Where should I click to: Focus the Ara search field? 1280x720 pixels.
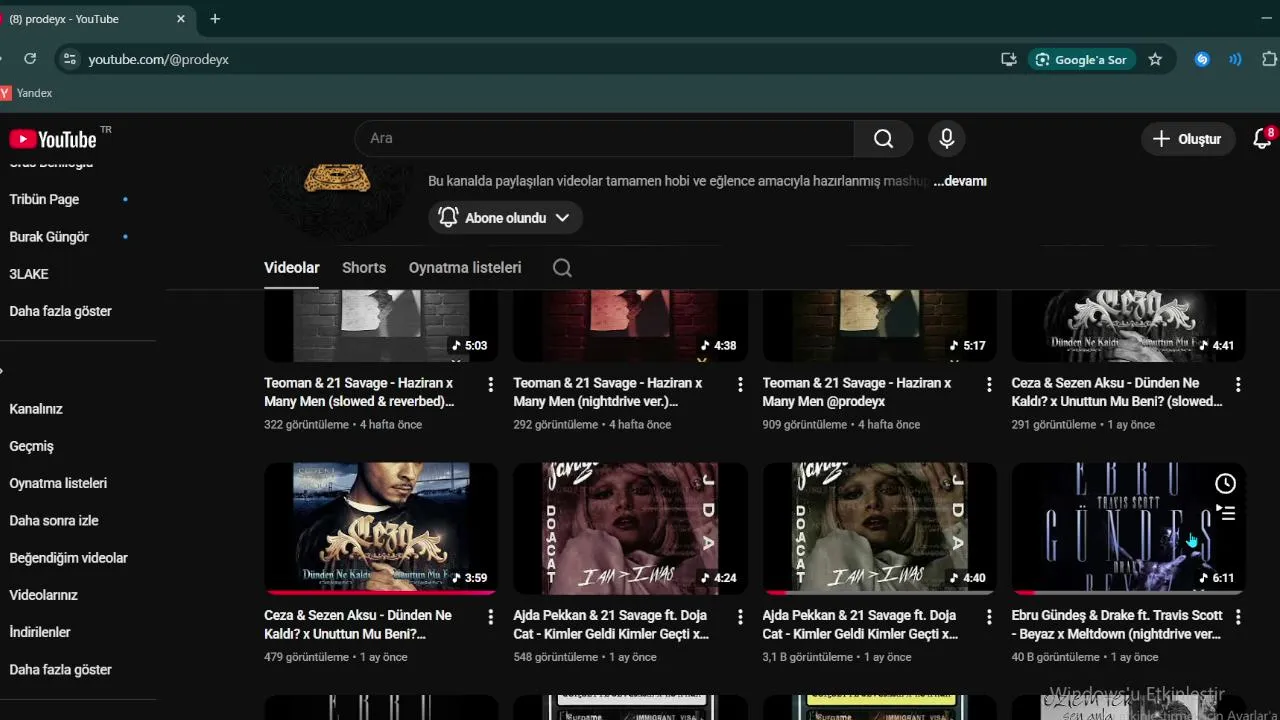pos(605,139)
